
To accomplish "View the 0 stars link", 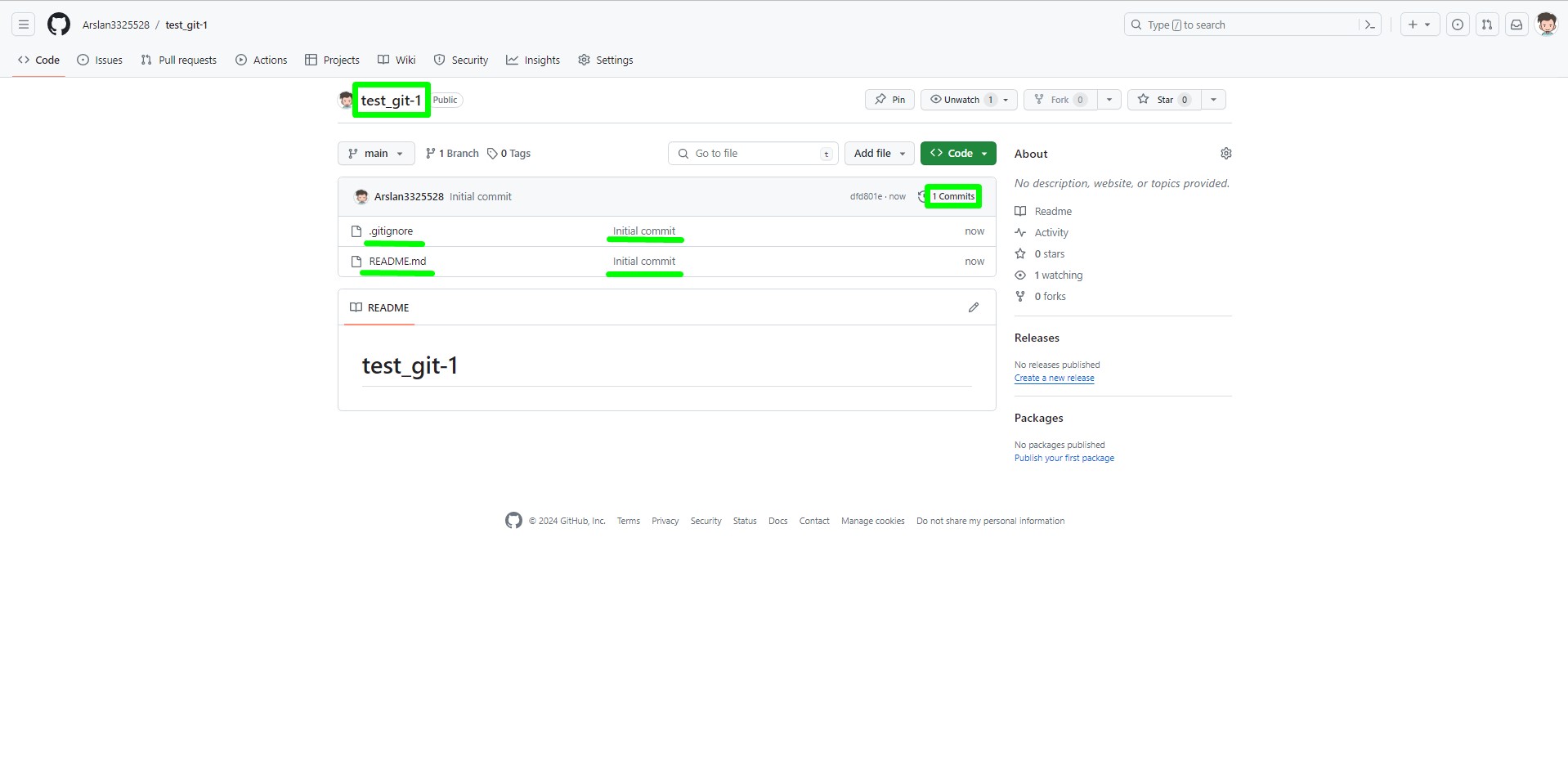I will point(1040,253).
